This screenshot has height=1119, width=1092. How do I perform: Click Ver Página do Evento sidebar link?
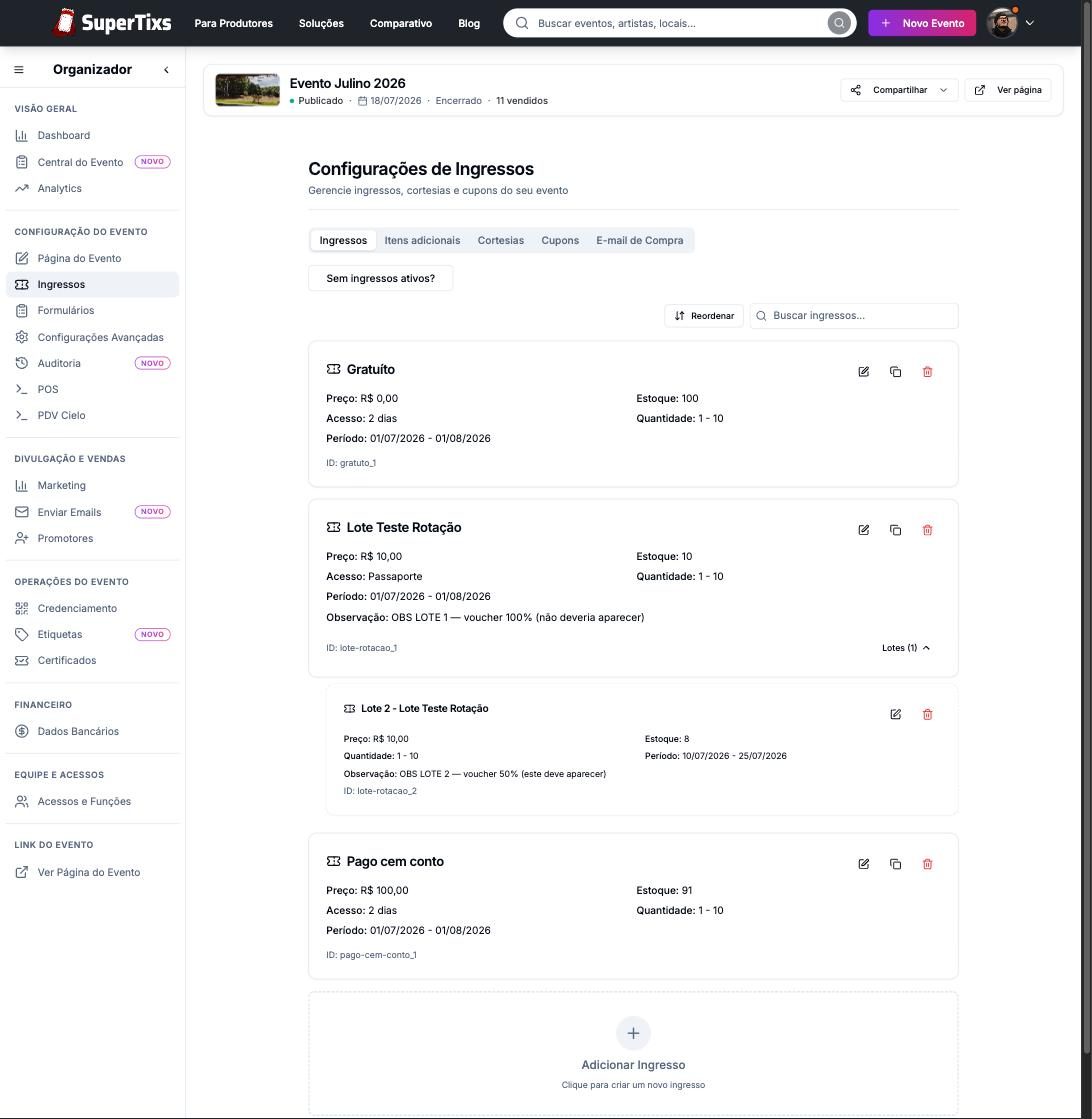coord(92,872)
